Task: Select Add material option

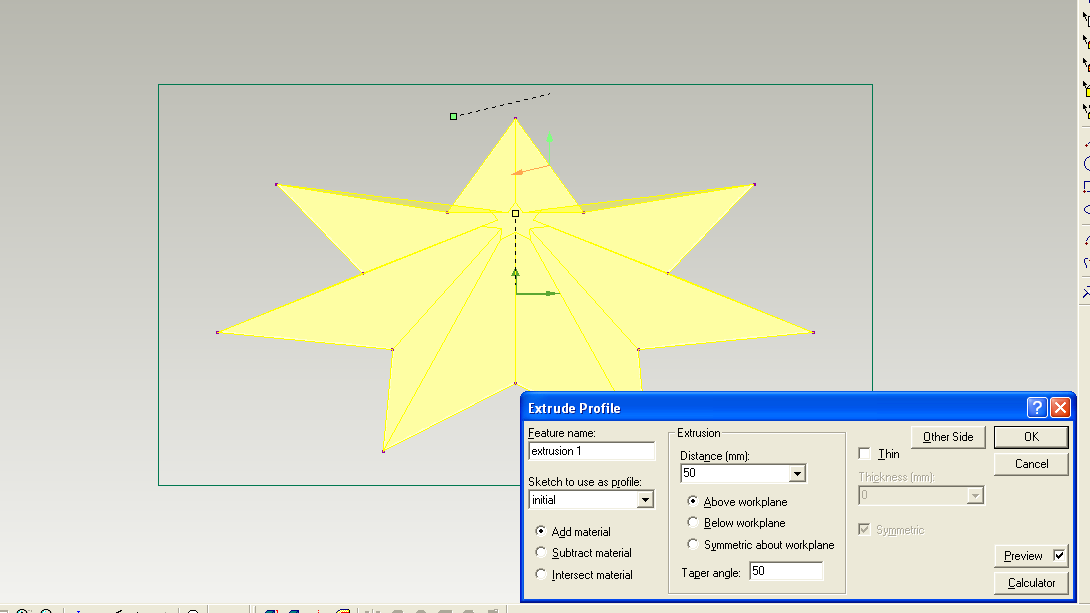Action: tap(541, 531)
